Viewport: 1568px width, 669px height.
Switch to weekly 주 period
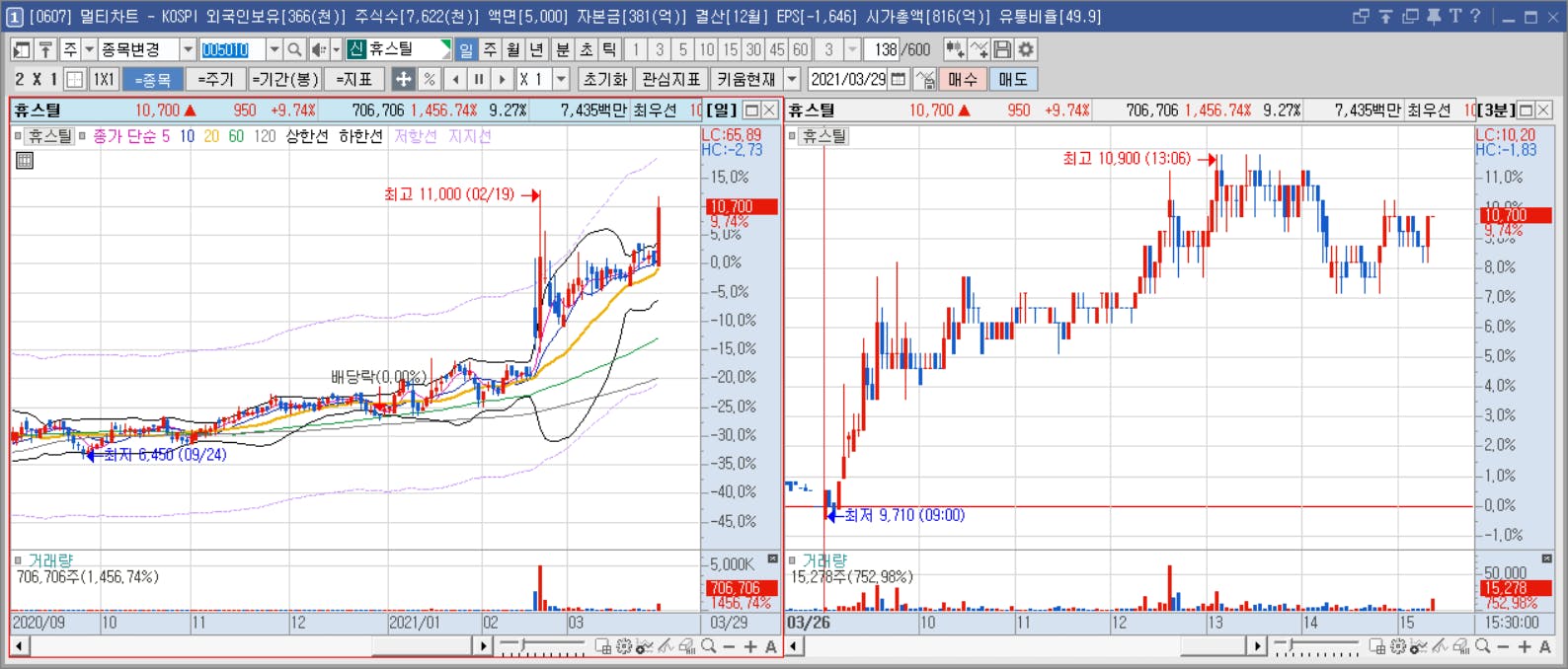click(x=490, y=49)
